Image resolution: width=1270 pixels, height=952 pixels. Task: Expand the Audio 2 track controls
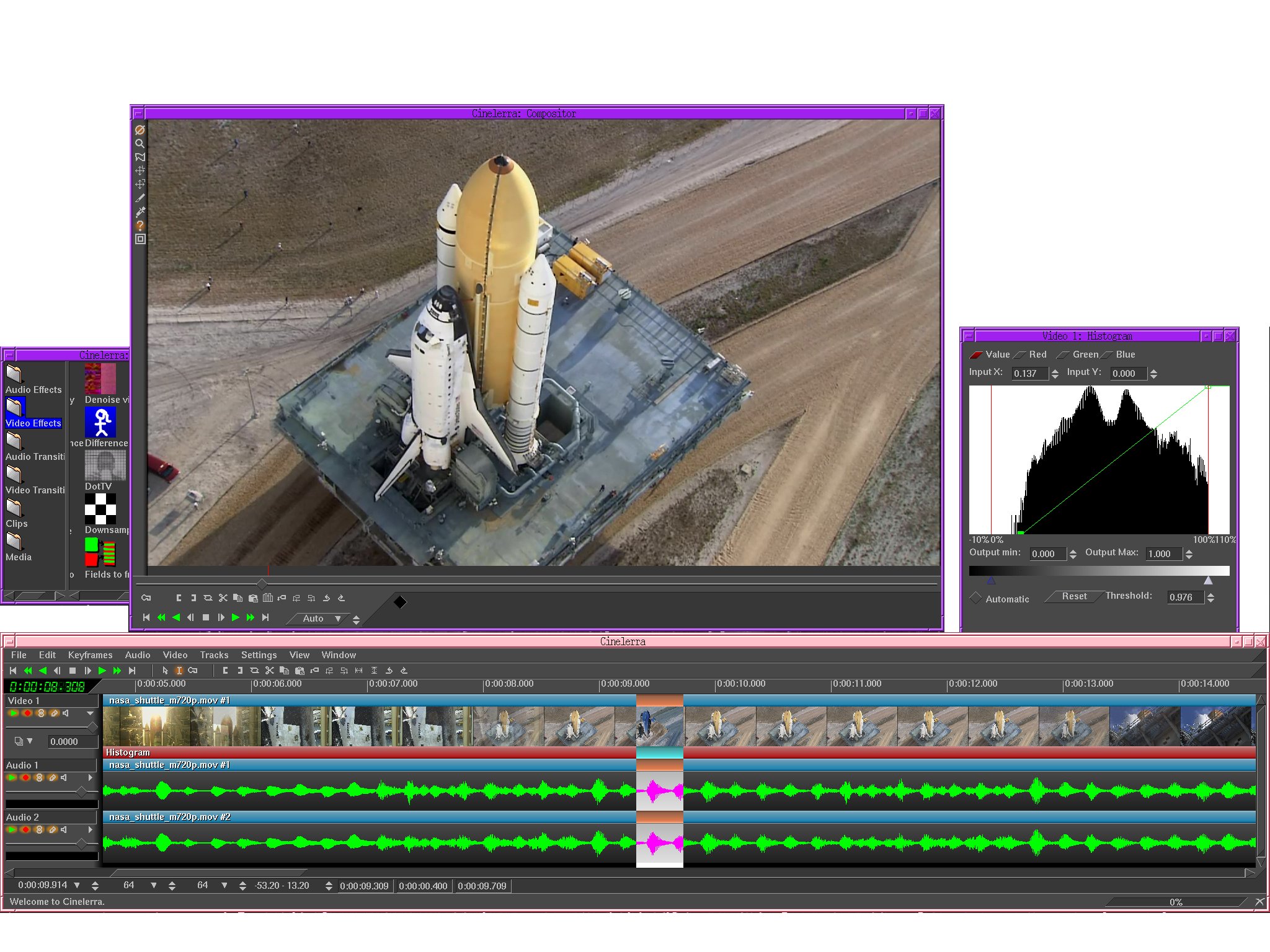coord(91,830)
